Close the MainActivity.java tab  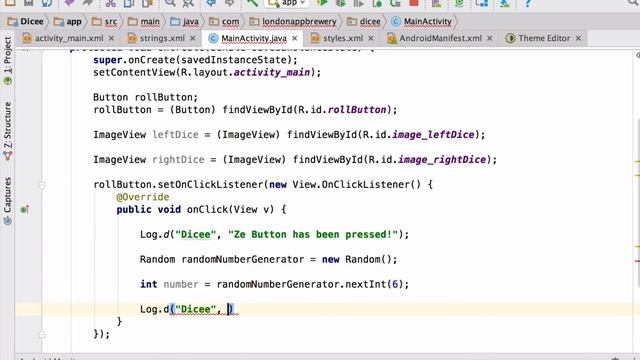point(295,38)
